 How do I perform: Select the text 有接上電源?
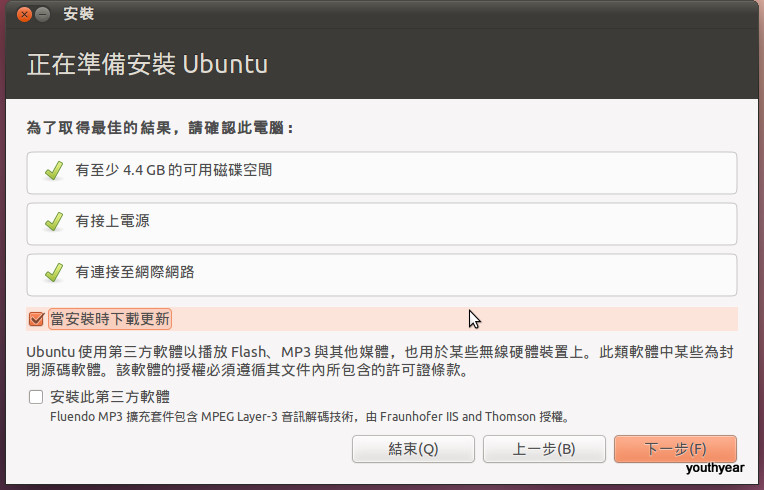[113, 221]
